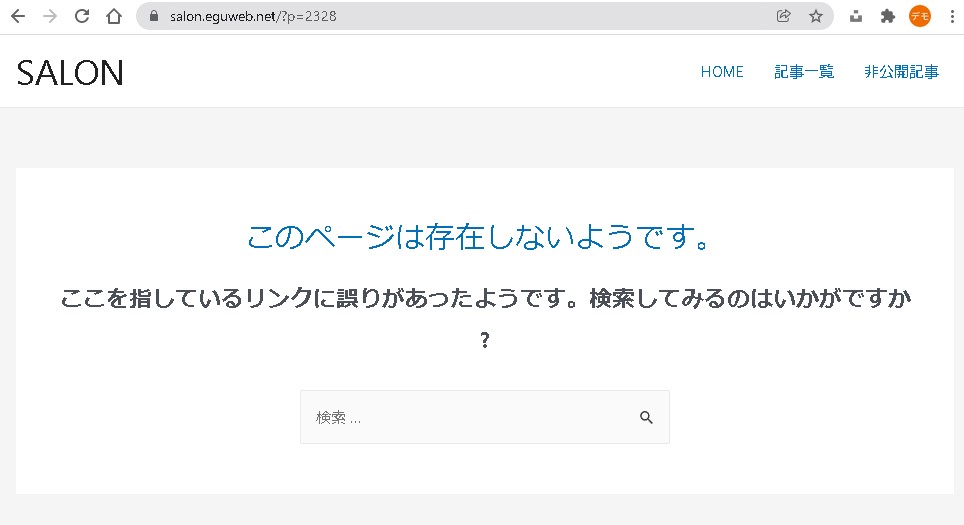964x525 pixels.
Task: Click the extension icon left of the puzzle piece
Action: coord(856,16)
